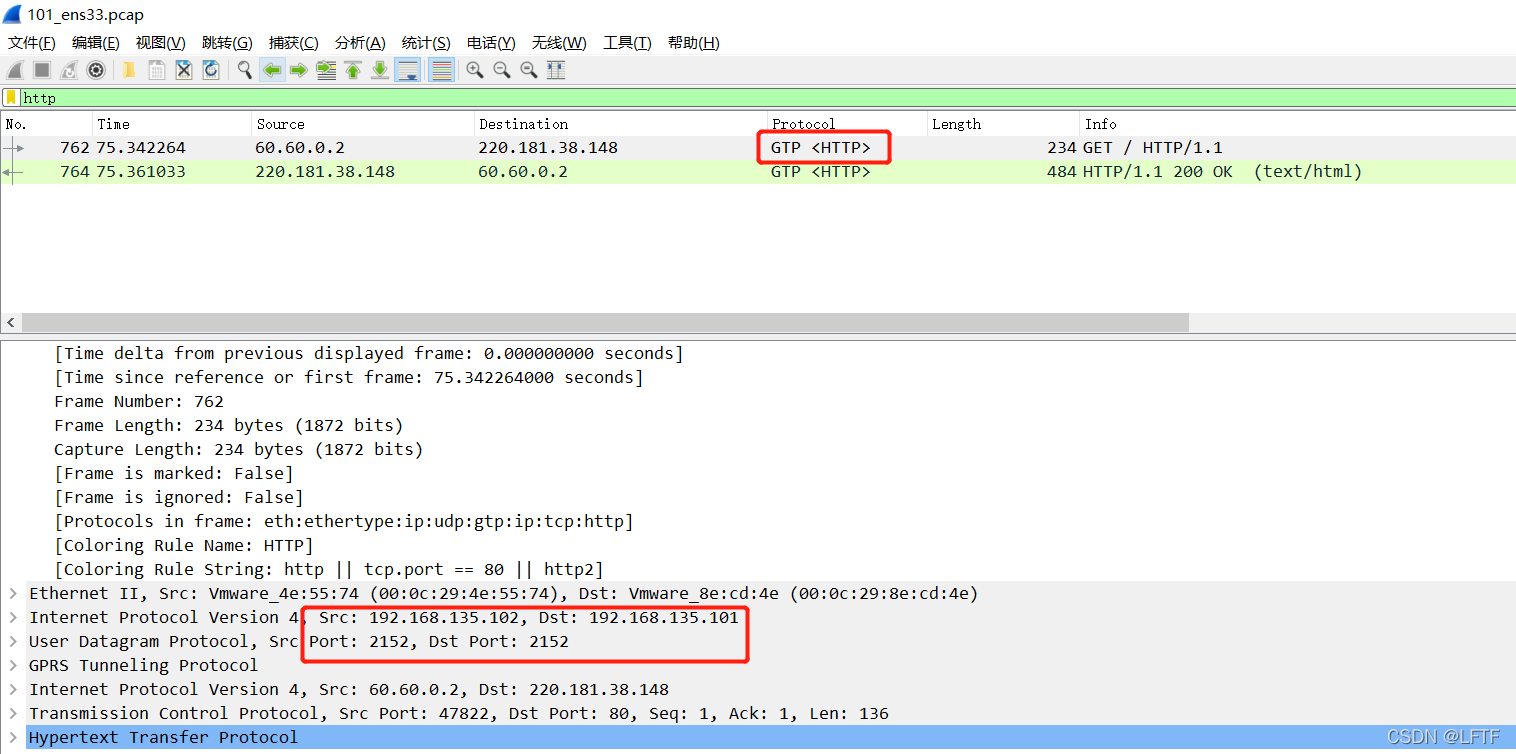Viewport: 1516px width, 754px height.
Task: Expand GPRS Tunneling Protocol node
Action: (13, 665)
